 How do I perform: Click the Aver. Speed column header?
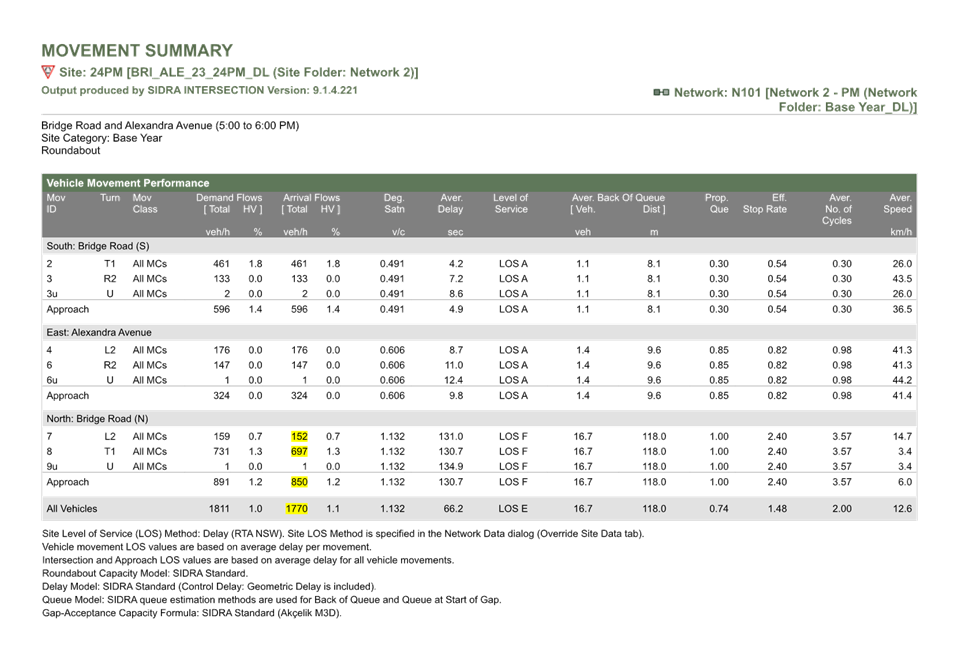[x=898, y=203]
